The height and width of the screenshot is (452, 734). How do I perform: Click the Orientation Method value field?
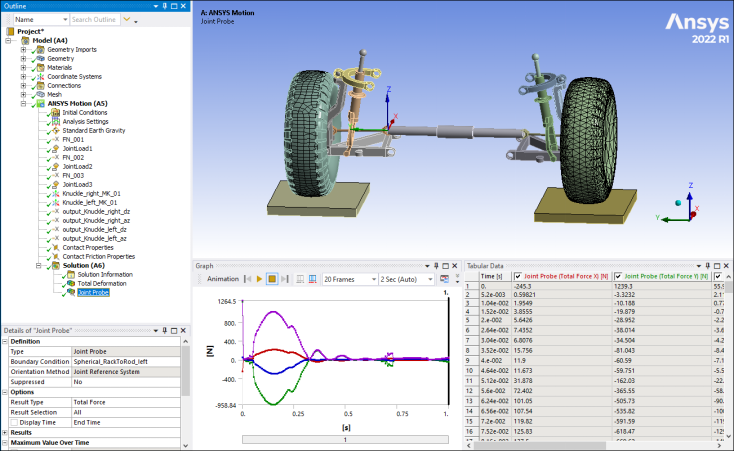(x=126, y=372)
